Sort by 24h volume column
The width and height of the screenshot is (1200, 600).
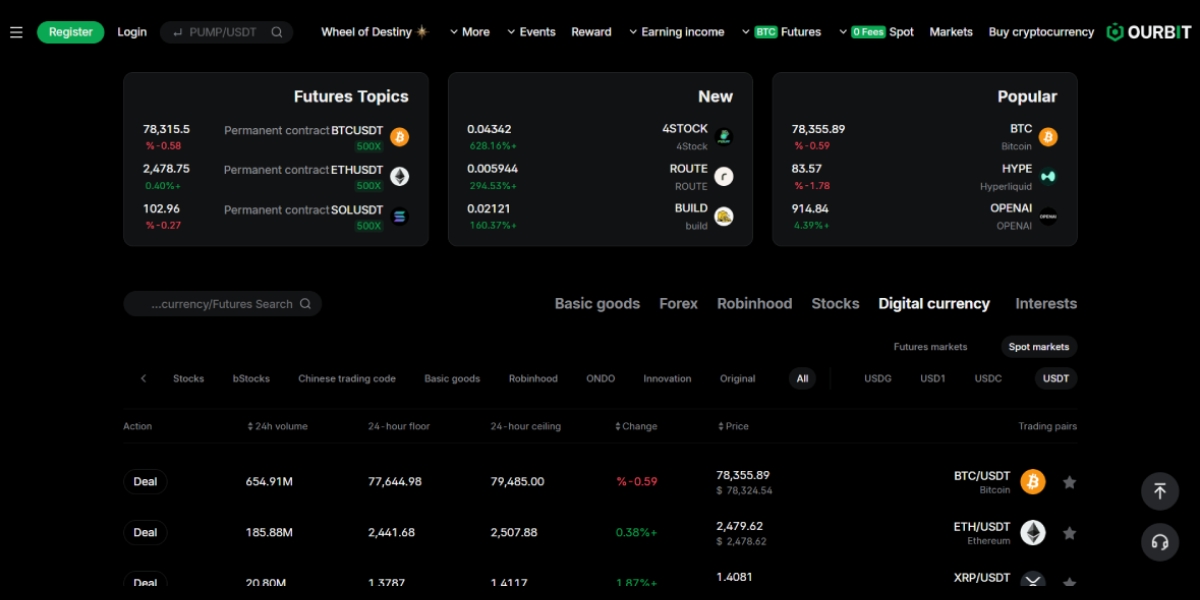pos(277,426)
